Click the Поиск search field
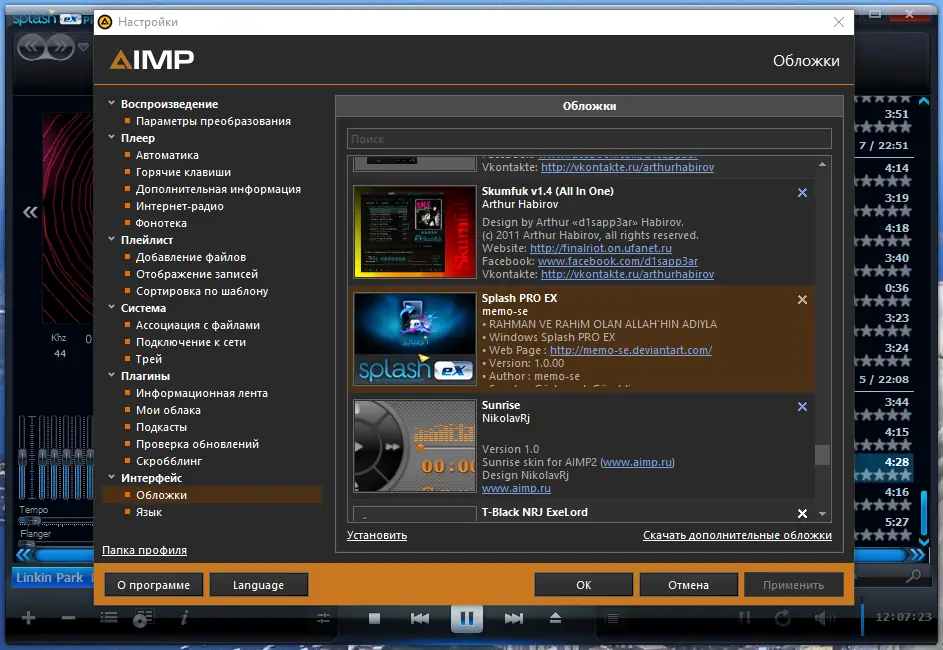This screenshot has width=943, height=650. click(589, 139)
